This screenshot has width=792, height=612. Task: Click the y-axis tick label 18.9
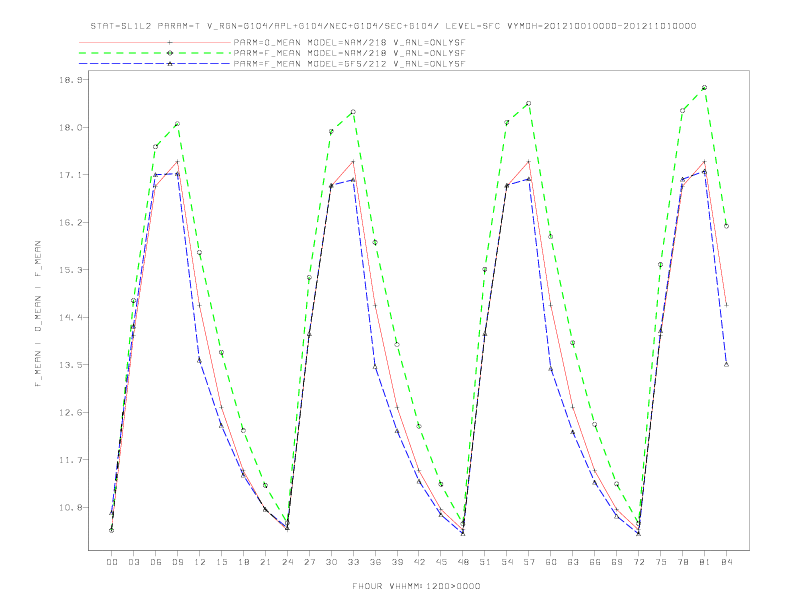[70, 80]
